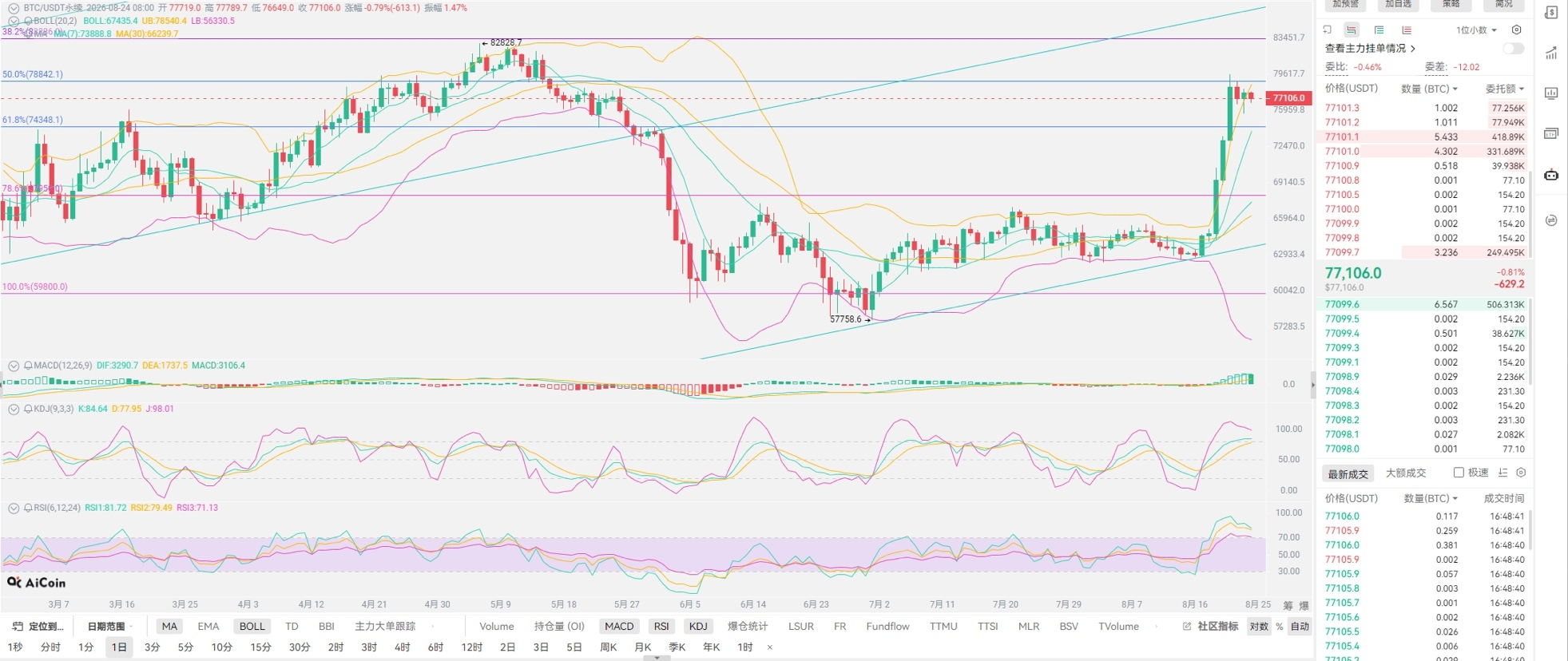Click the 加预警 button
This screenshot has width=1568, height=661.
(x=1346, y=4)
